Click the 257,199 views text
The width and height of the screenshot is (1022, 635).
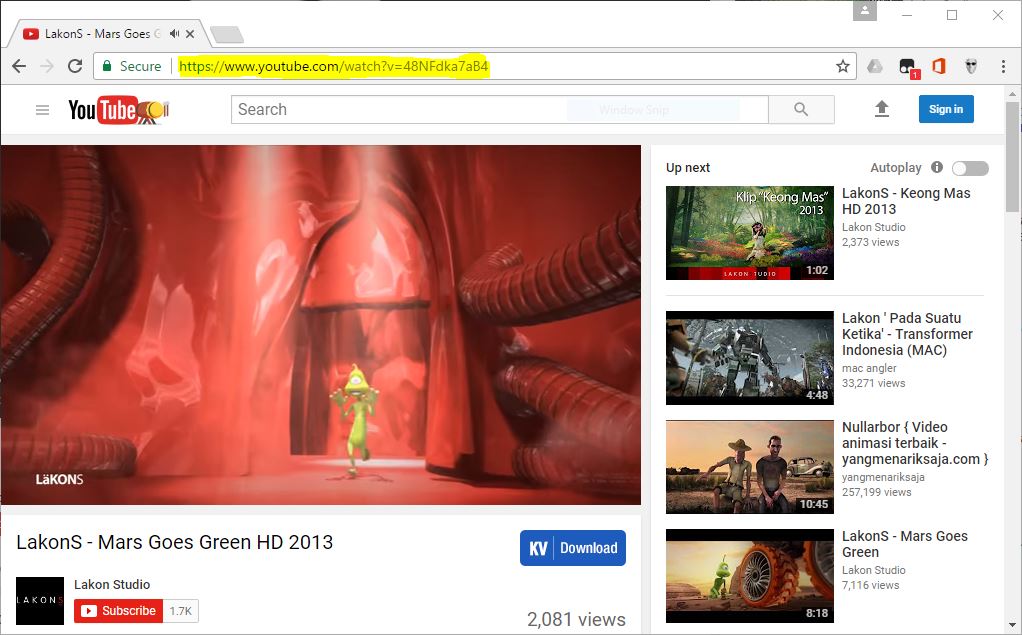tap(877, 492)
